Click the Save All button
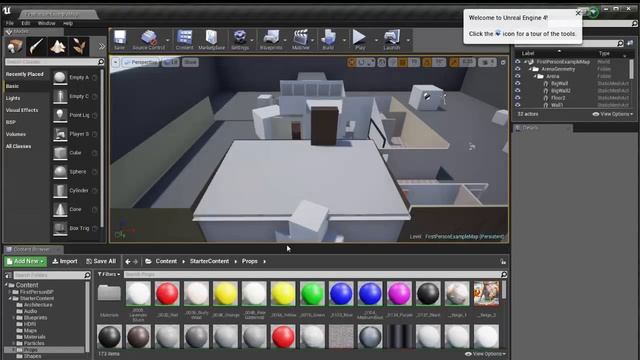This screenshot has height=360, width=640. (101, 261)
